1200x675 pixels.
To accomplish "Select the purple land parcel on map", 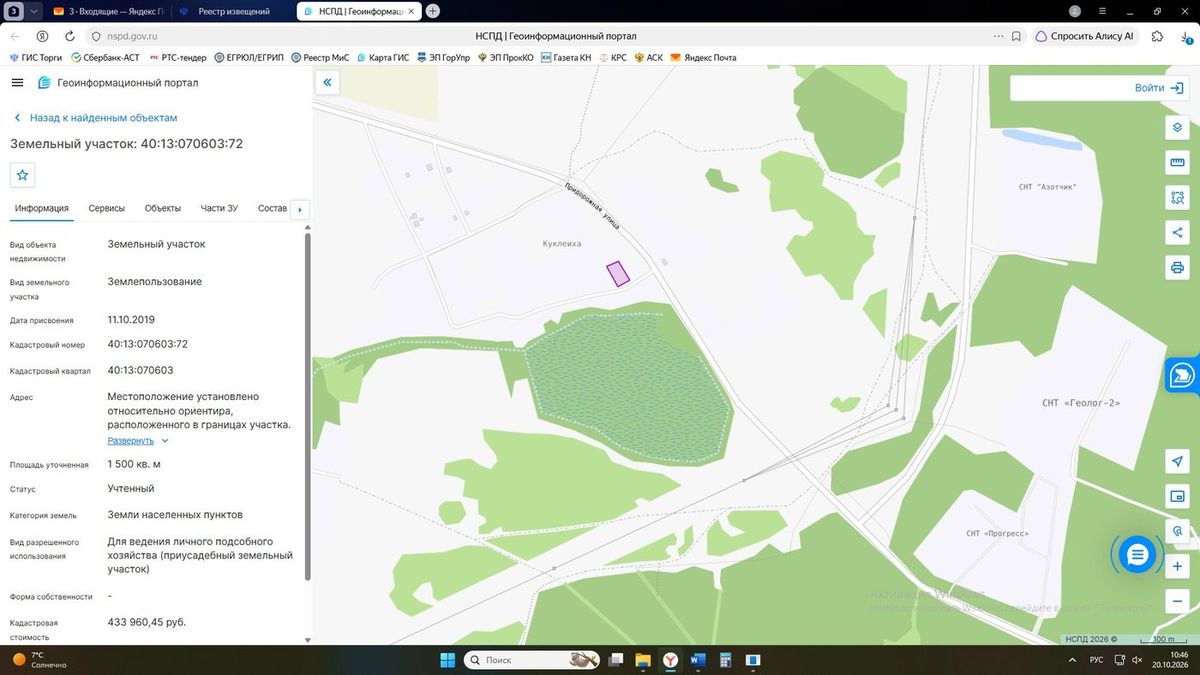I will (x=618, y=273).
